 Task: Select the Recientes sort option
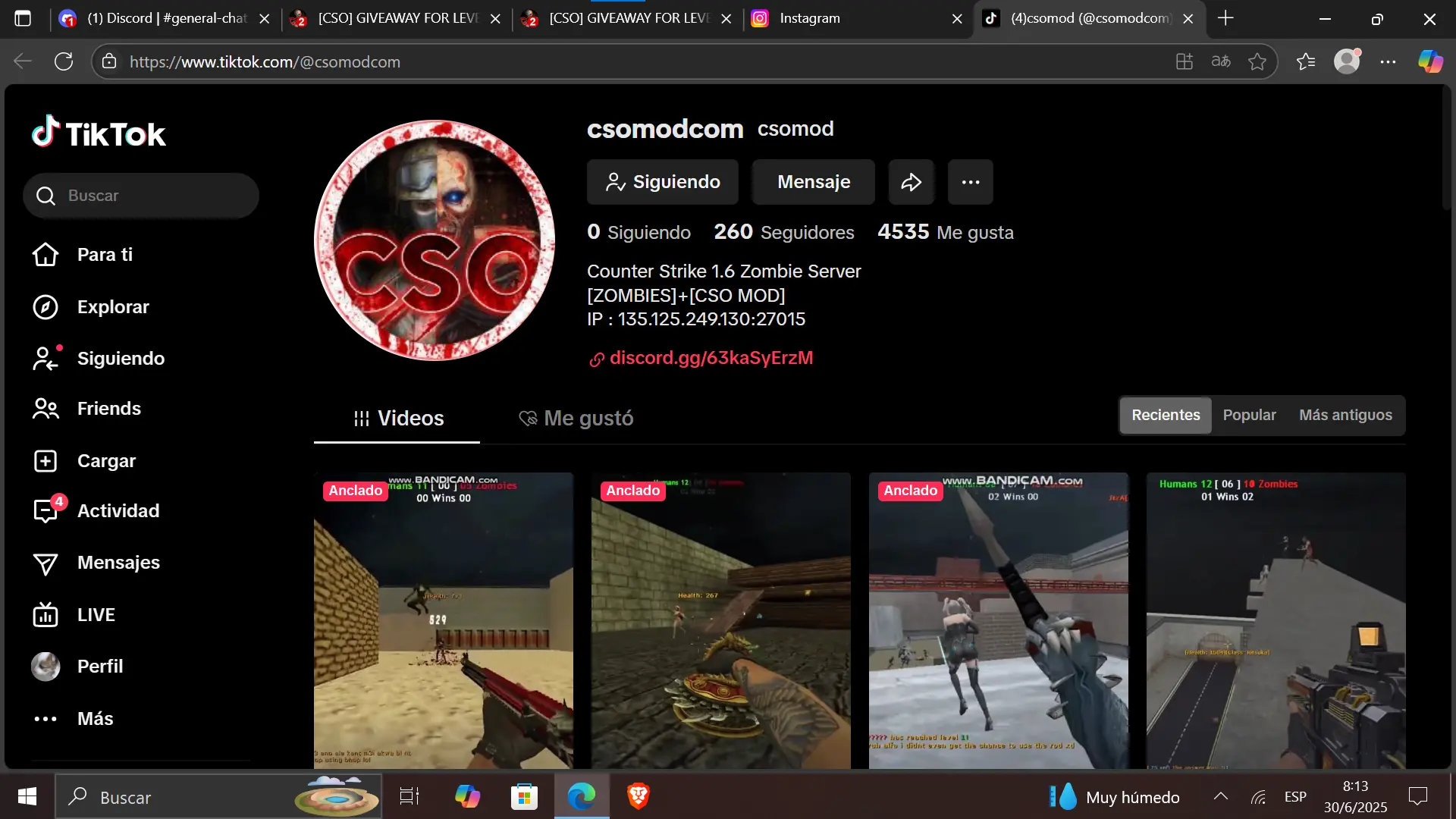(1166, 415)
